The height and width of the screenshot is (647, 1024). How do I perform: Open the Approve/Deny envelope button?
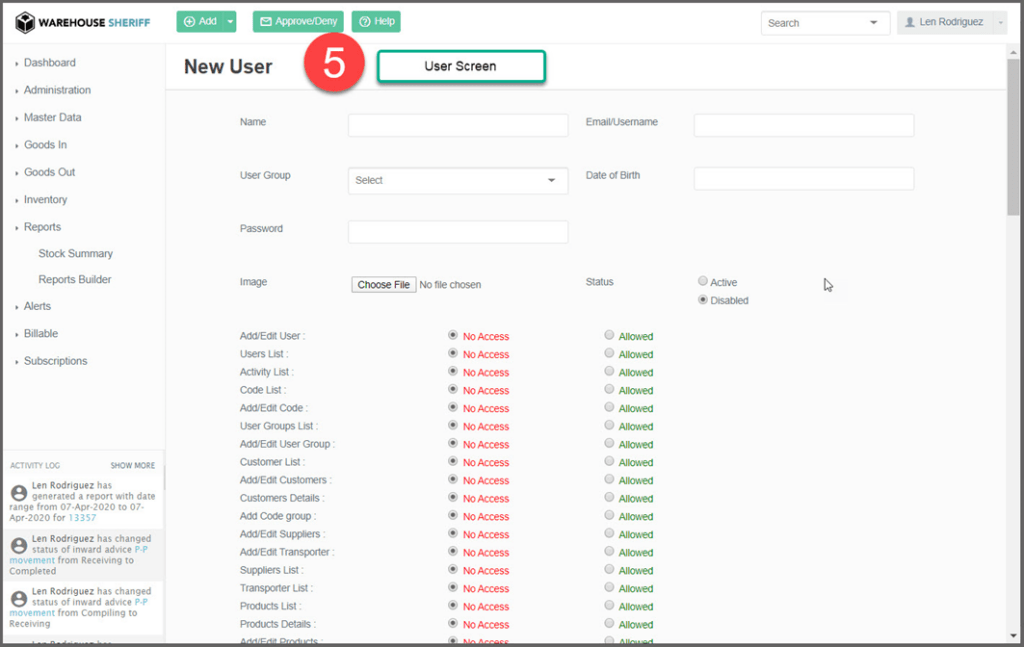pyautogui.click(x=298, y=21)
